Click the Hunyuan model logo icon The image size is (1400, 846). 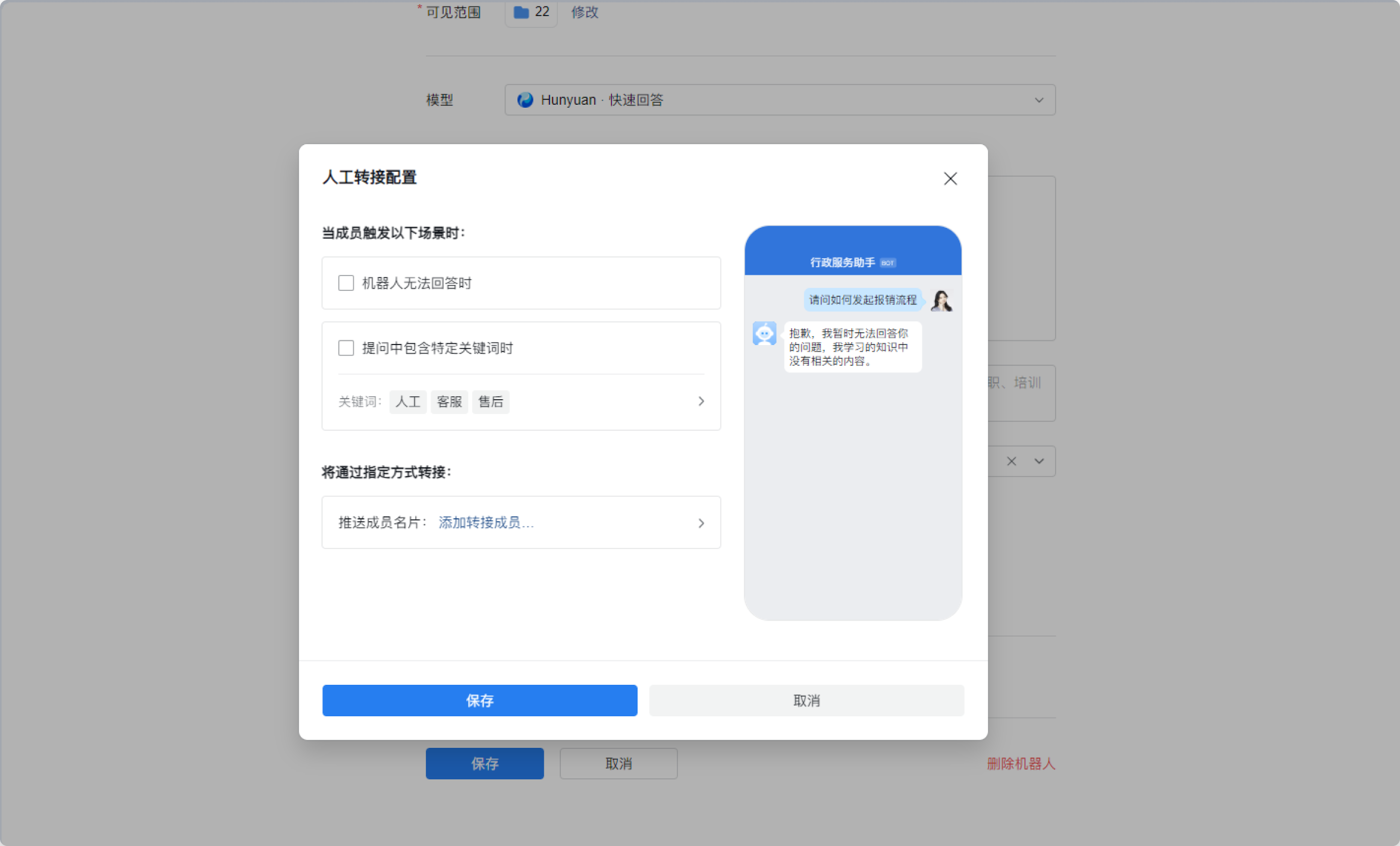[x=525, y=100]
